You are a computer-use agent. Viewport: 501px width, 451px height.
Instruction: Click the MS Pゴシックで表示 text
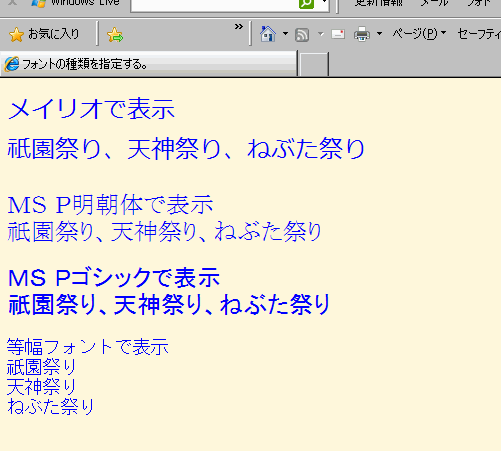[x=114, y=278]
